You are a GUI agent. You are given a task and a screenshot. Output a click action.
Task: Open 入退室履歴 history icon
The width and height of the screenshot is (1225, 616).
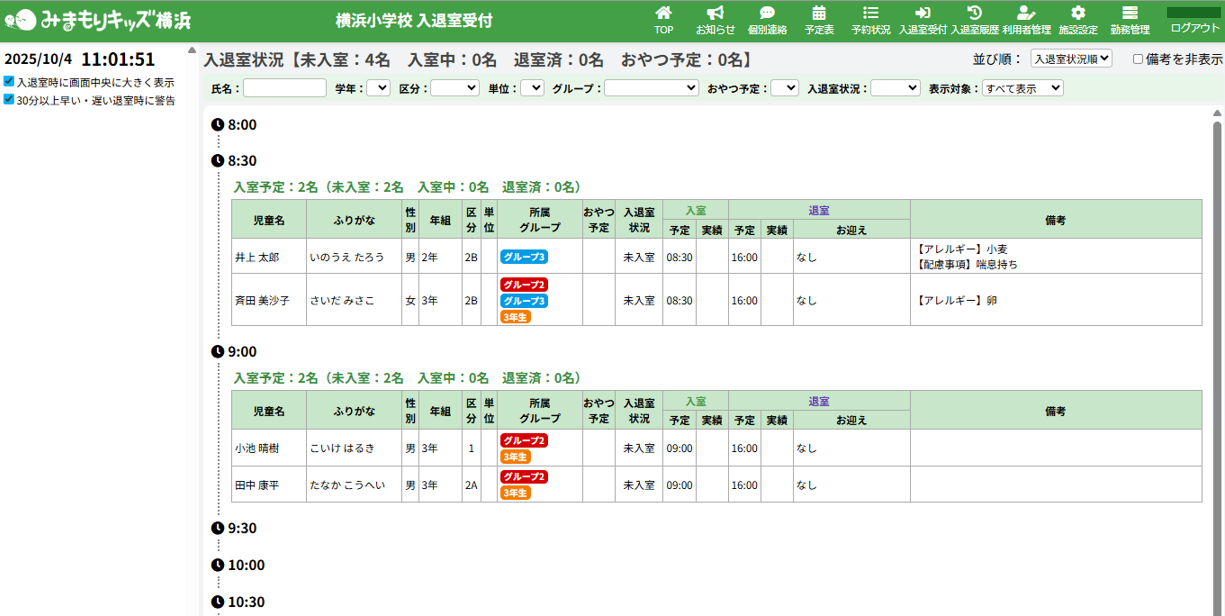pos(974,14)
